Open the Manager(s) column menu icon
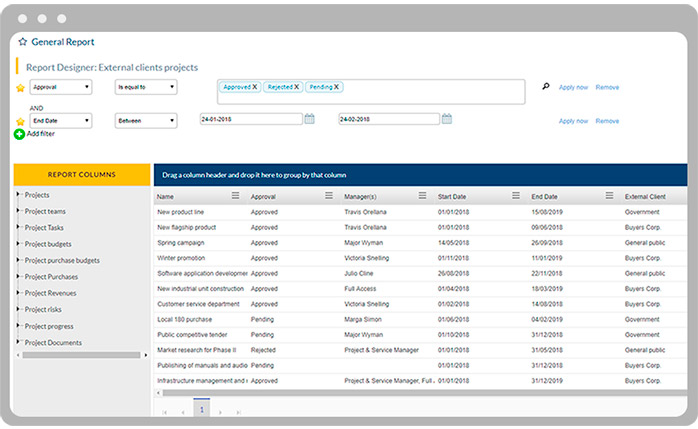This screenshot has height=429, width=698. tap(422, 197)
